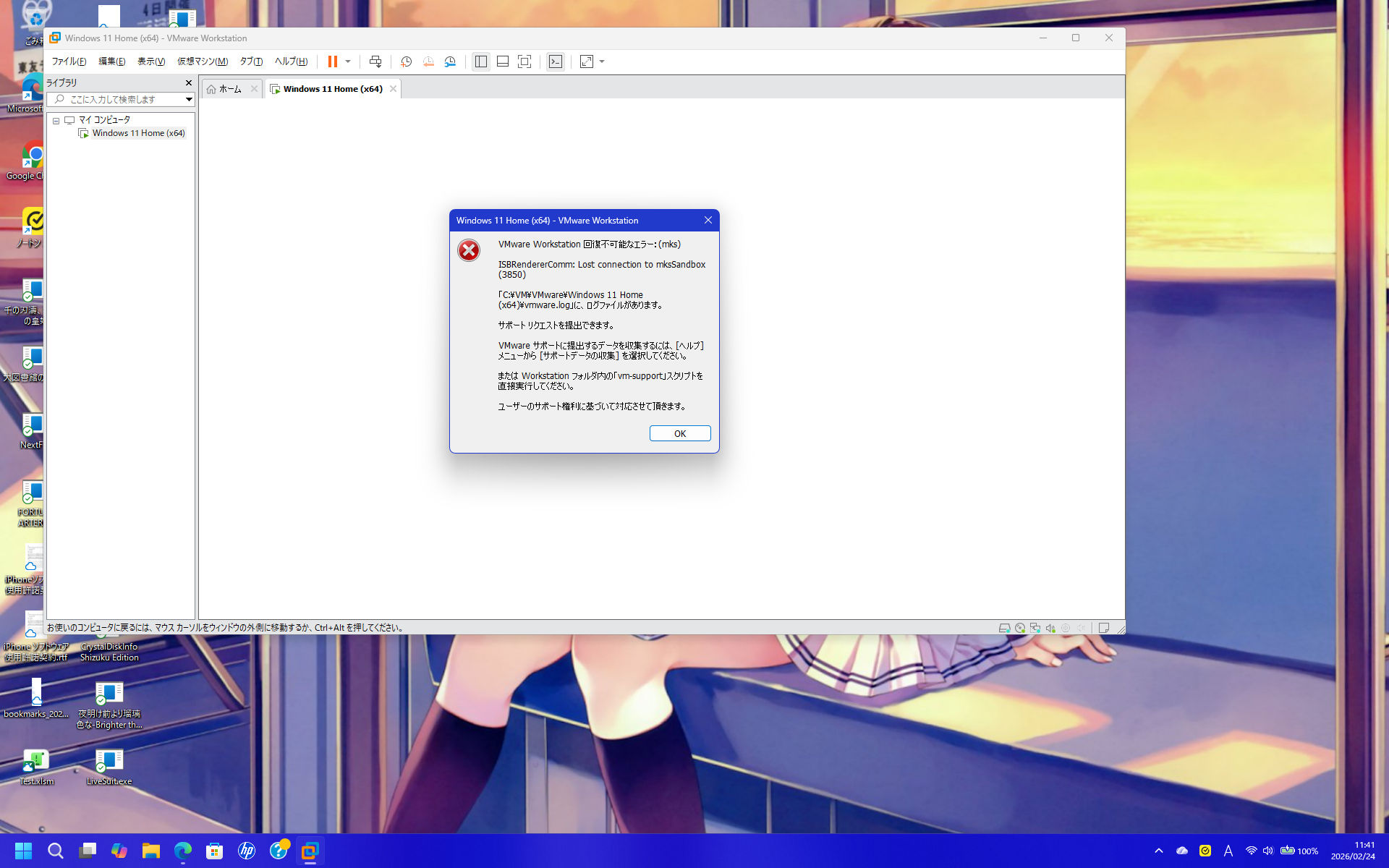The width and height of the screenshot is (1389, 868).
Task: Take a snapshot using clock-plus icon
Action: click(407, 61)
